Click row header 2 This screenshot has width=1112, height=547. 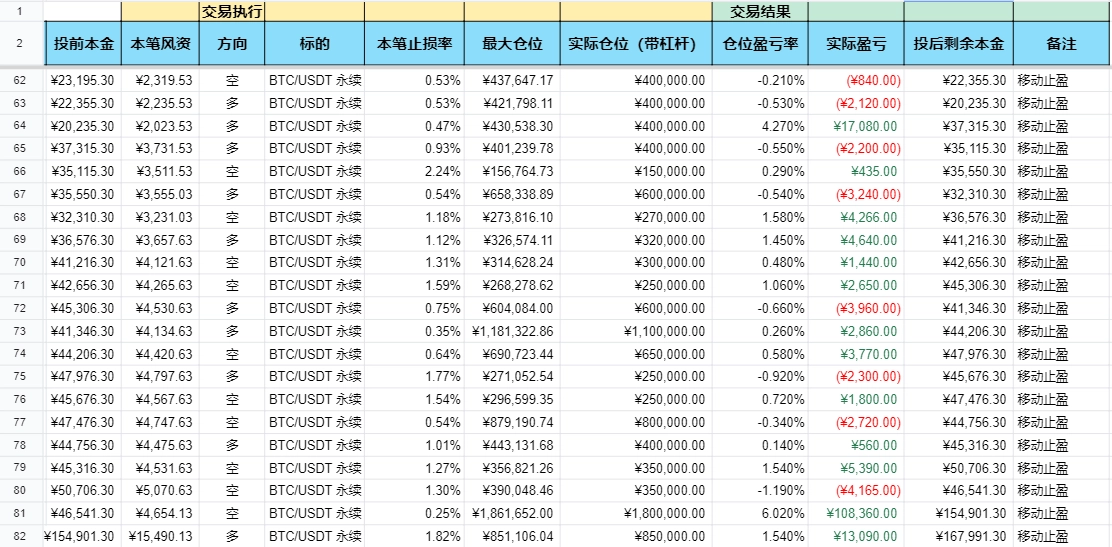(20, 43)
